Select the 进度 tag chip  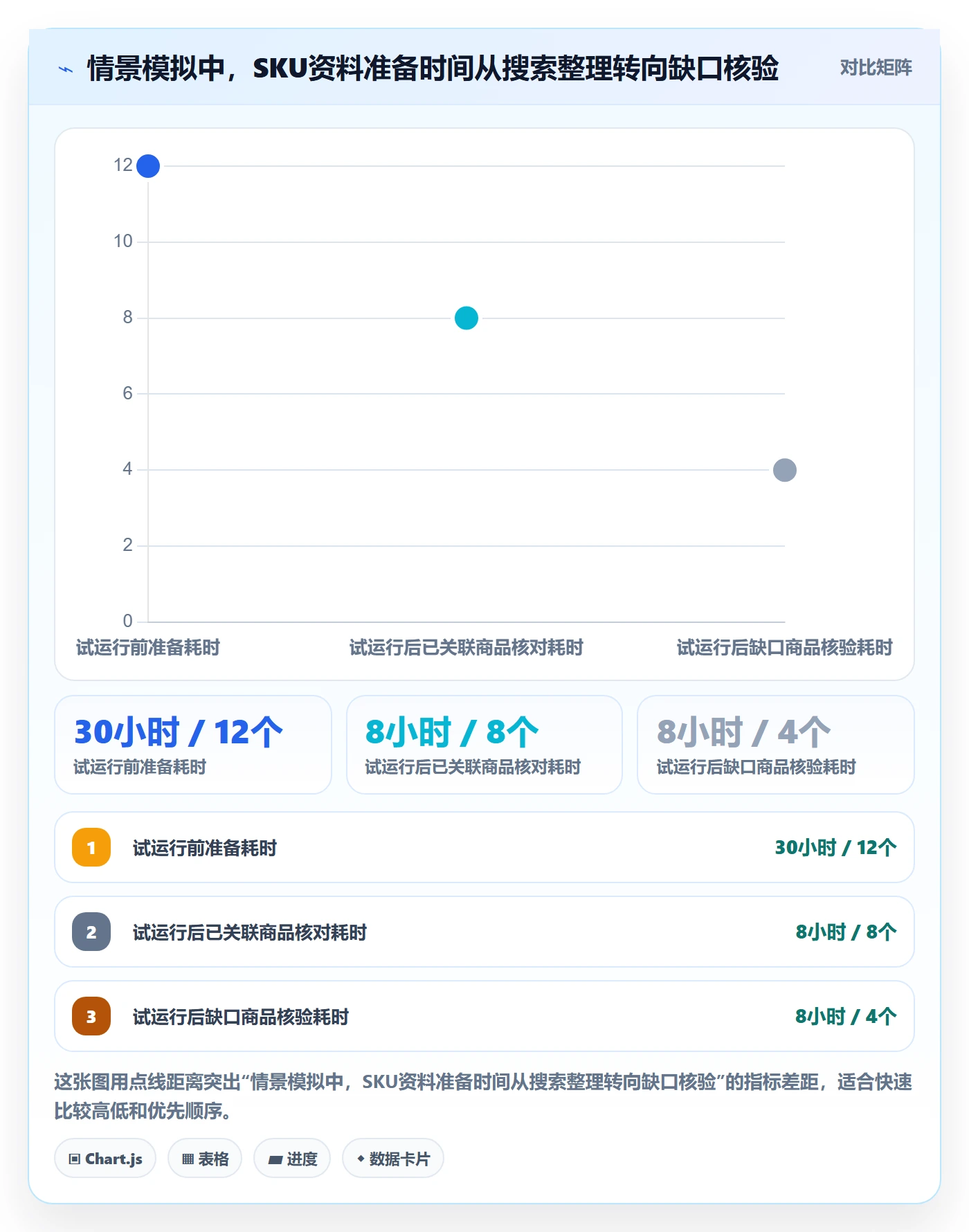point(292,1159)
